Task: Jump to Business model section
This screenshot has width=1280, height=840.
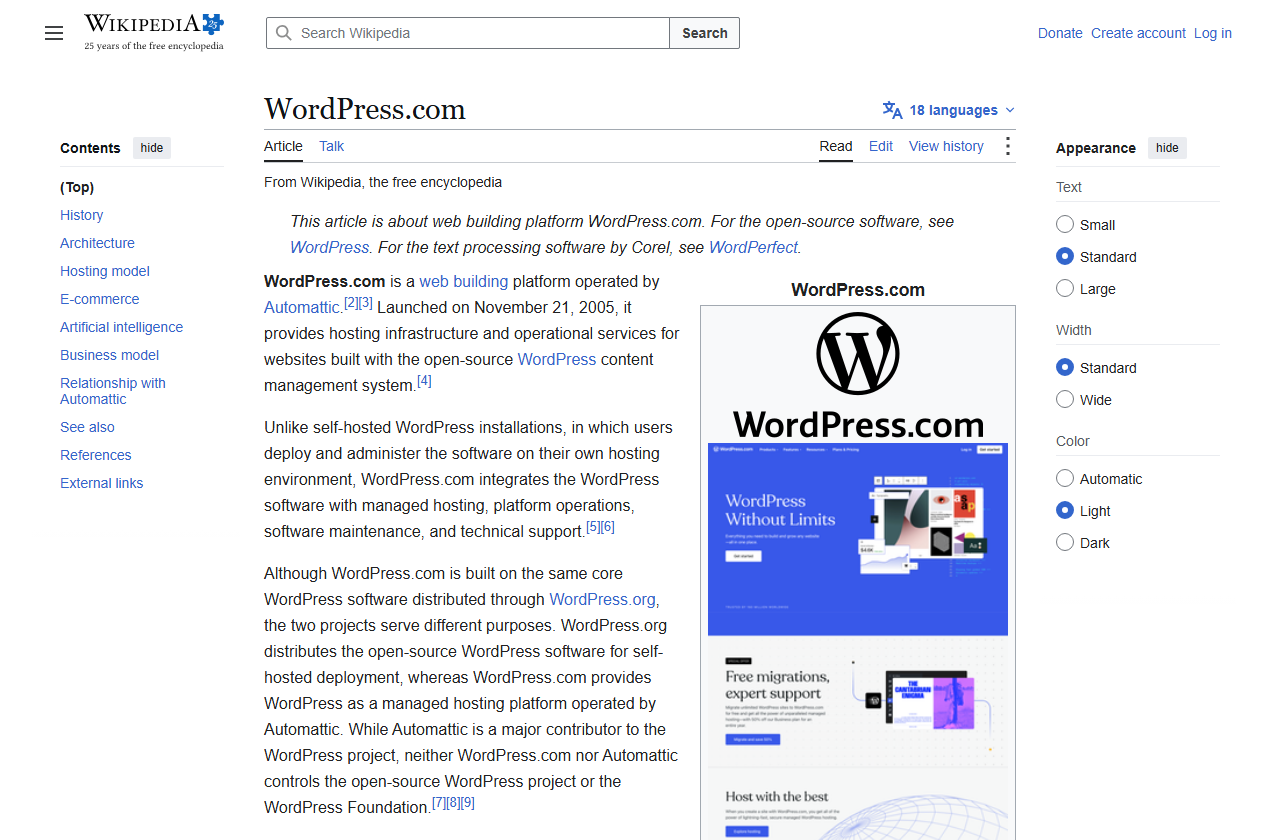Action: pos(110,355)
